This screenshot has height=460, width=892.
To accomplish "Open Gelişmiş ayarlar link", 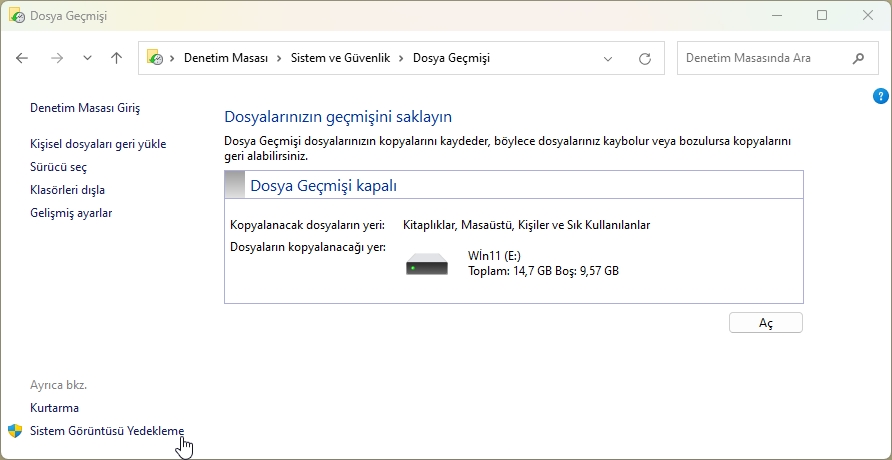I will [71, 213].
